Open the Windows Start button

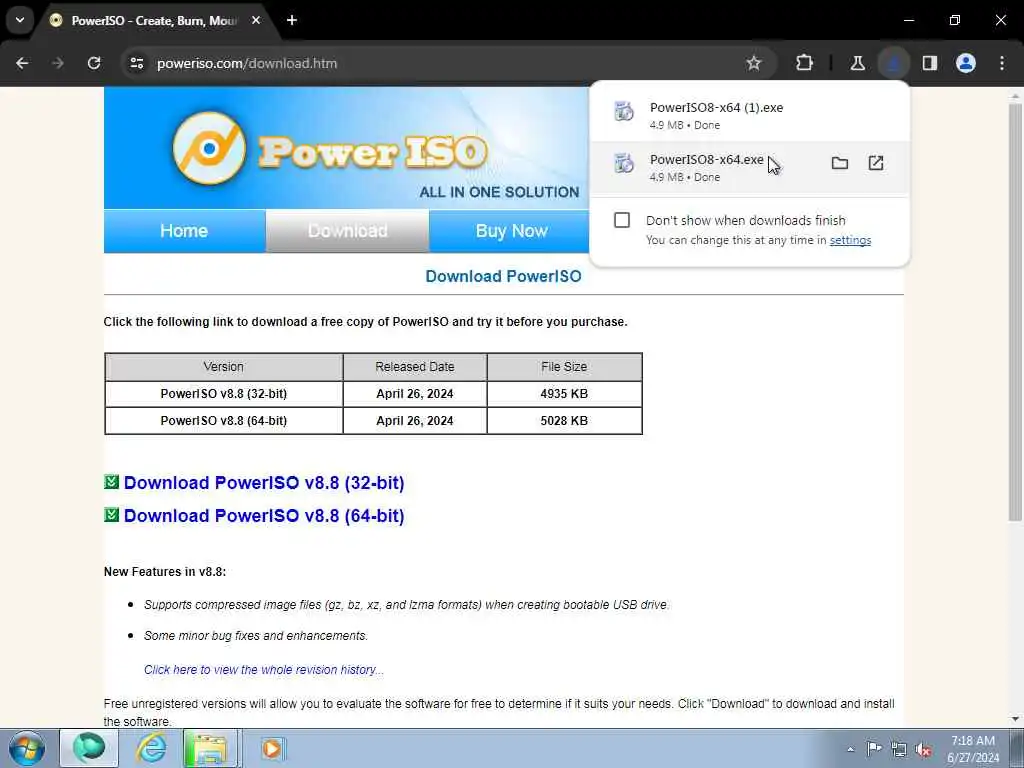pyautogui.click(x=27, y=748)
